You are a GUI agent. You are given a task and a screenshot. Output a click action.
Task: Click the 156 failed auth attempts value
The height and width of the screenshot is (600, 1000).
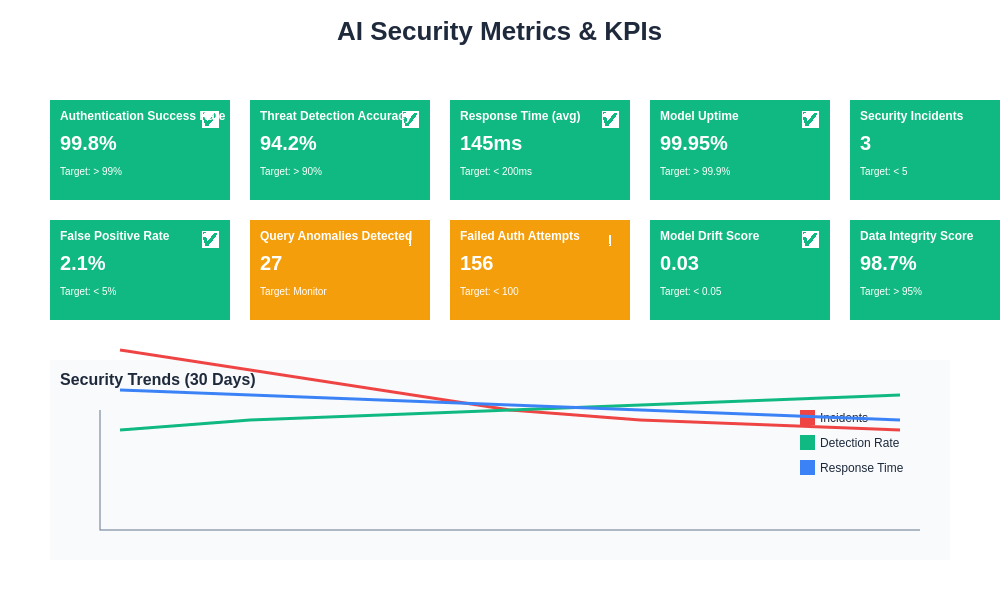tap(476, 263)
